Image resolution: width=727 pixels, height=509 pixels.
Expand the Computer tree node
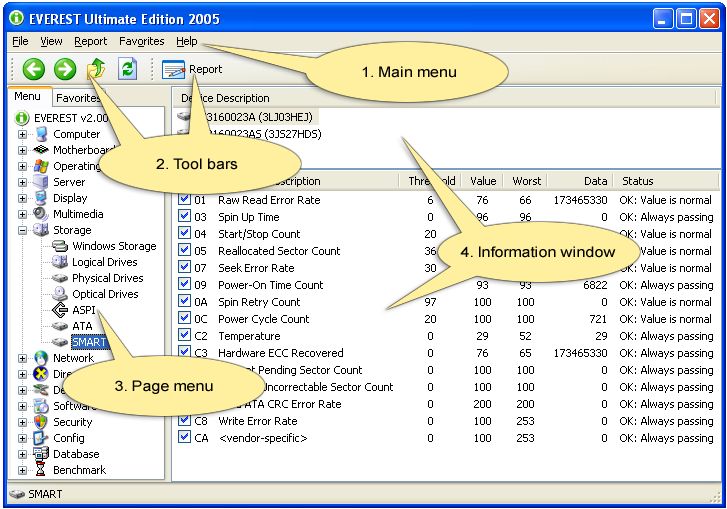(22, 134)
